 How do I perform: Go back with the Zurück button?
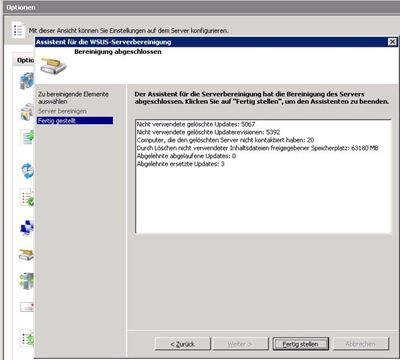[x=183, y=344]
